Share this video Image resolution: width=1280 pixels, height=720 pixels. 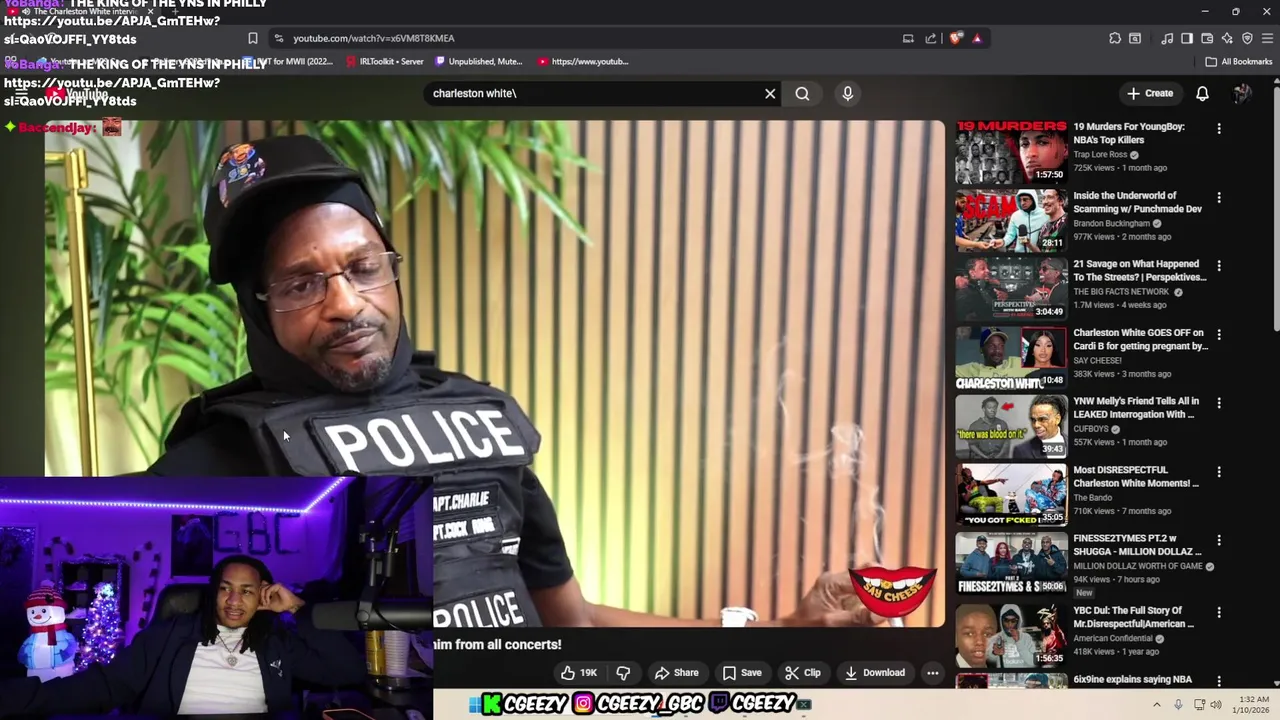tap(676, 673)
